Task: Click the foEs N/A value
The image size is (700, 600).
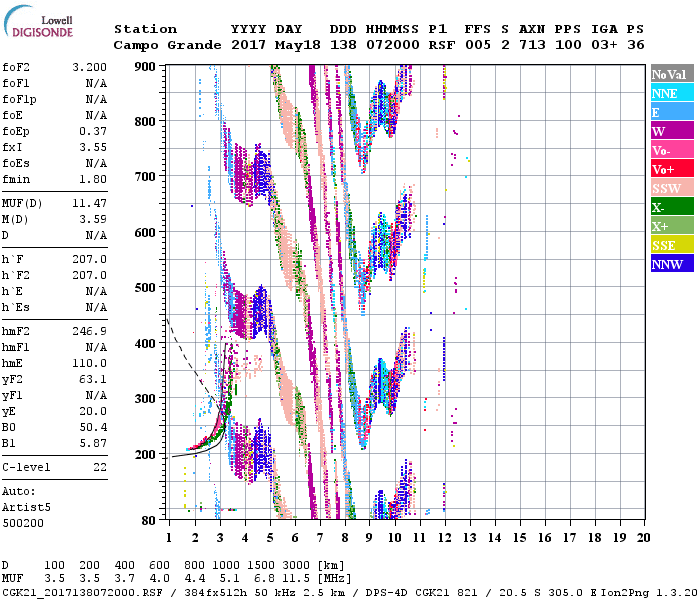Action: [96, 164]
